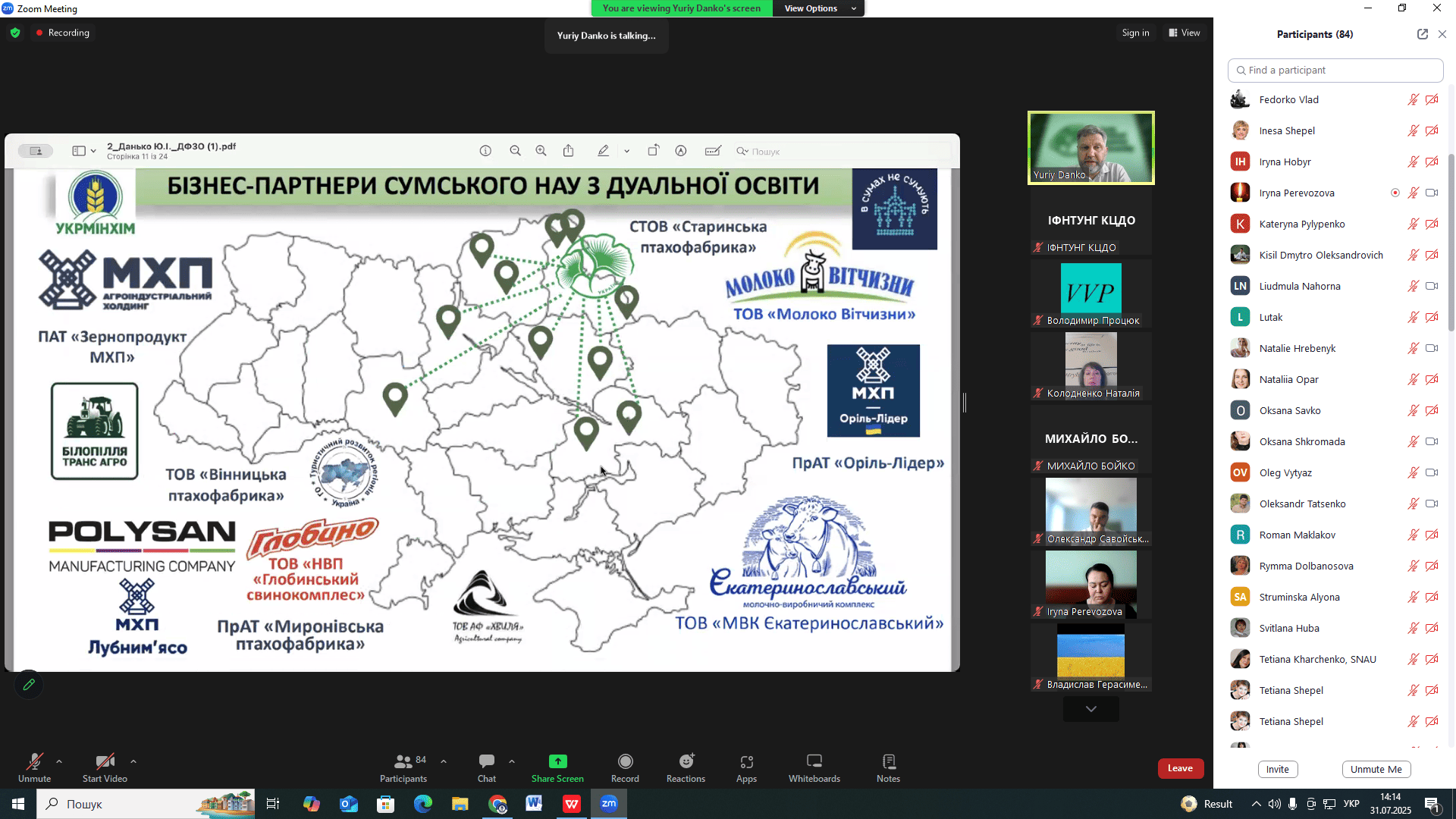Click the participants list scrollbar
This screenshot has width=1456, height=819.
(x=1451, y=243)
